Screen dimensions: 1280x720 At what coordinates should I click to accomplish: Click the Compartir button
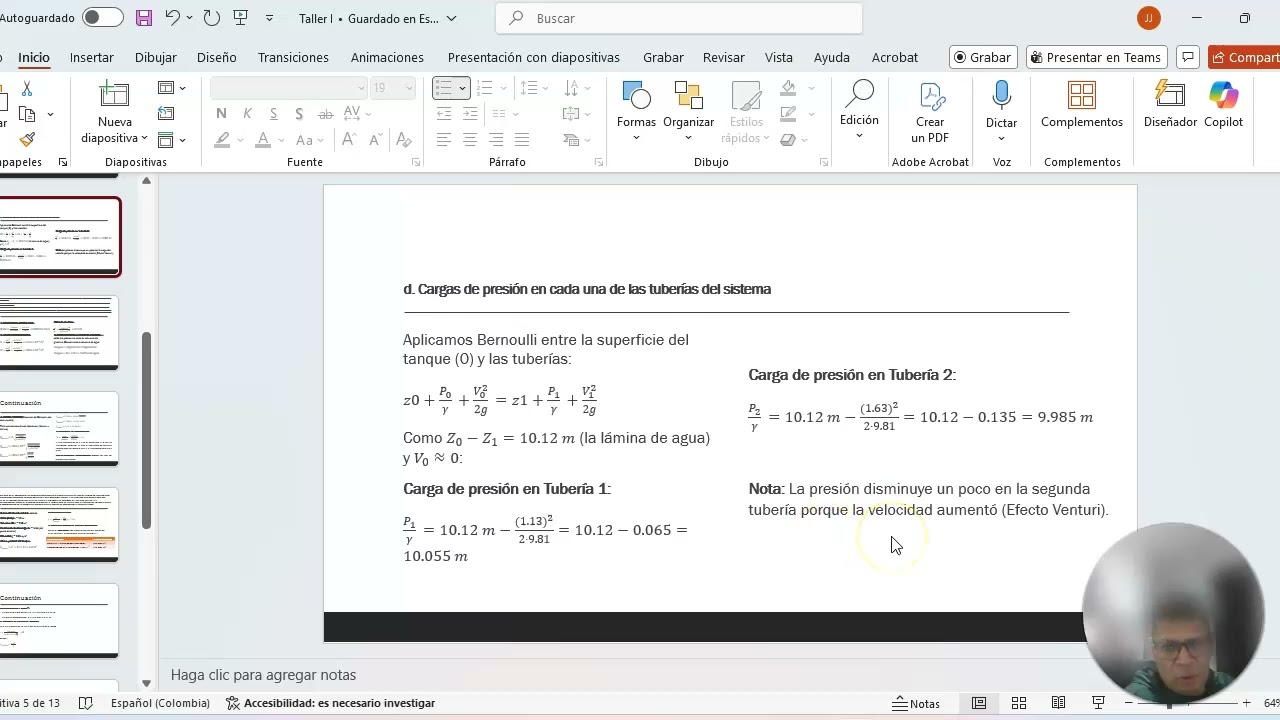click(x=1244, y=57)
